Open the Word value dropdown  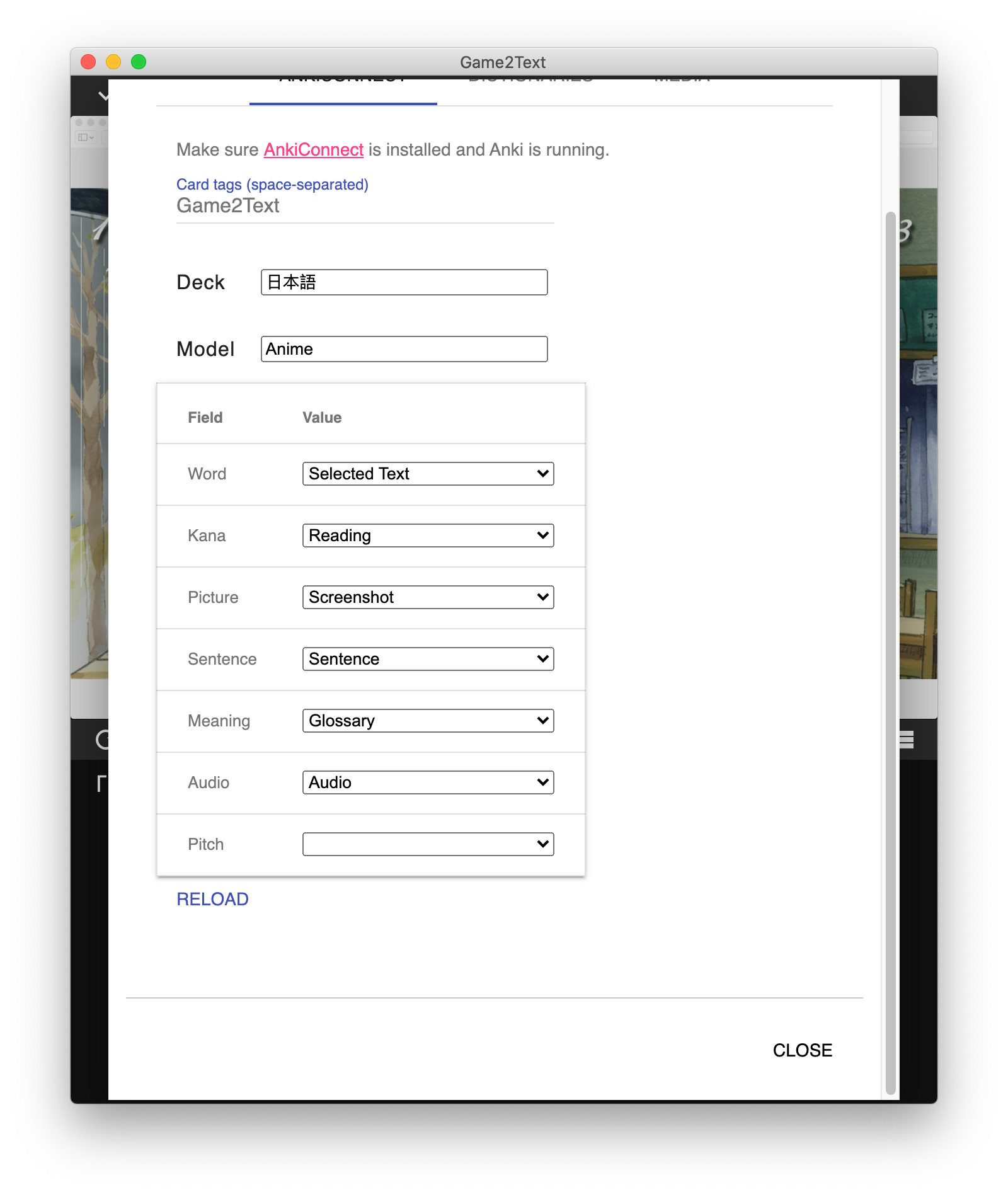[x=428, y=473]
